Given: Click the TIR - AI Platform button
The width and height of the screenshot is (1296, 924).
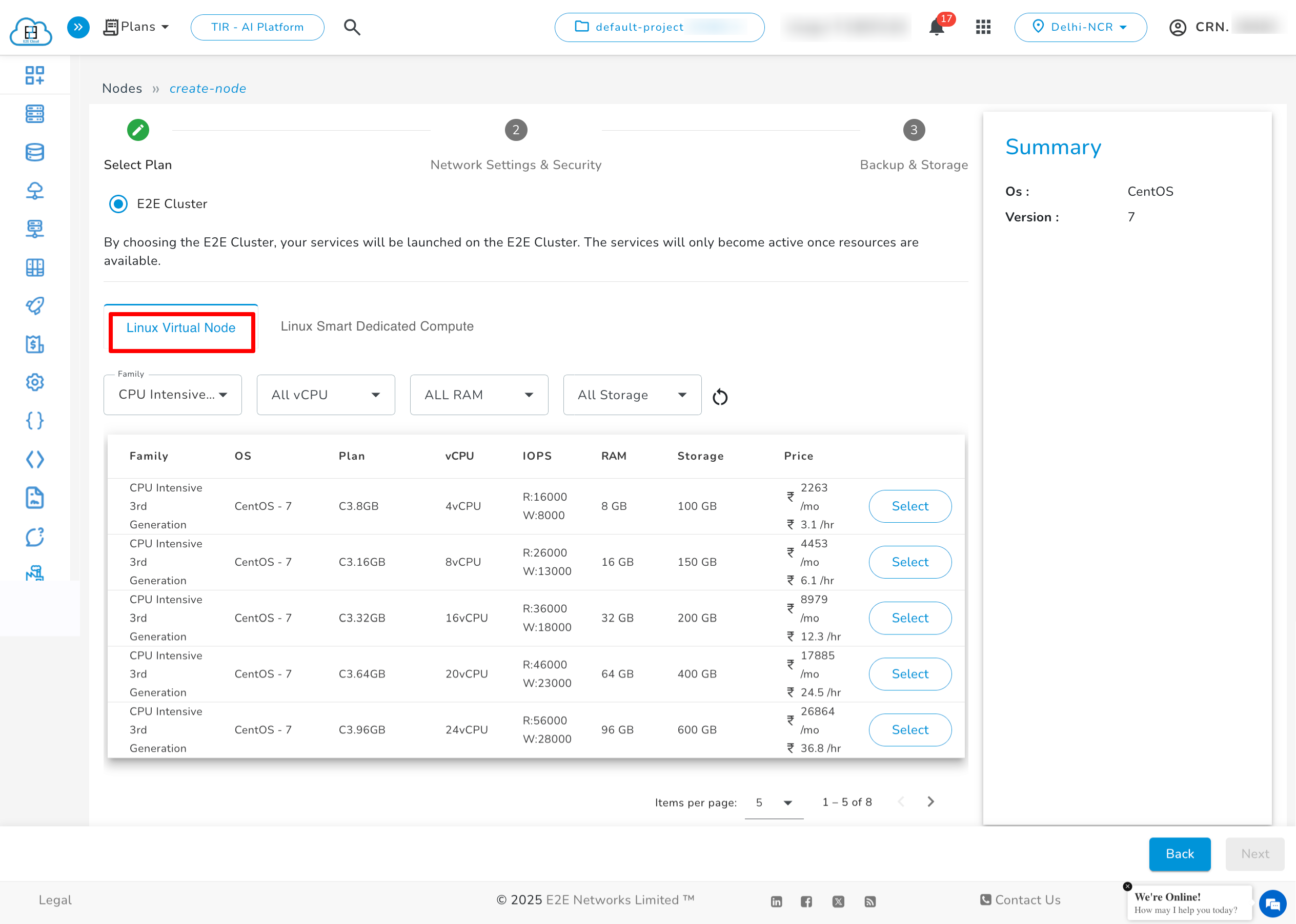Looking at the screenshot, I should [x=257, y=27].
